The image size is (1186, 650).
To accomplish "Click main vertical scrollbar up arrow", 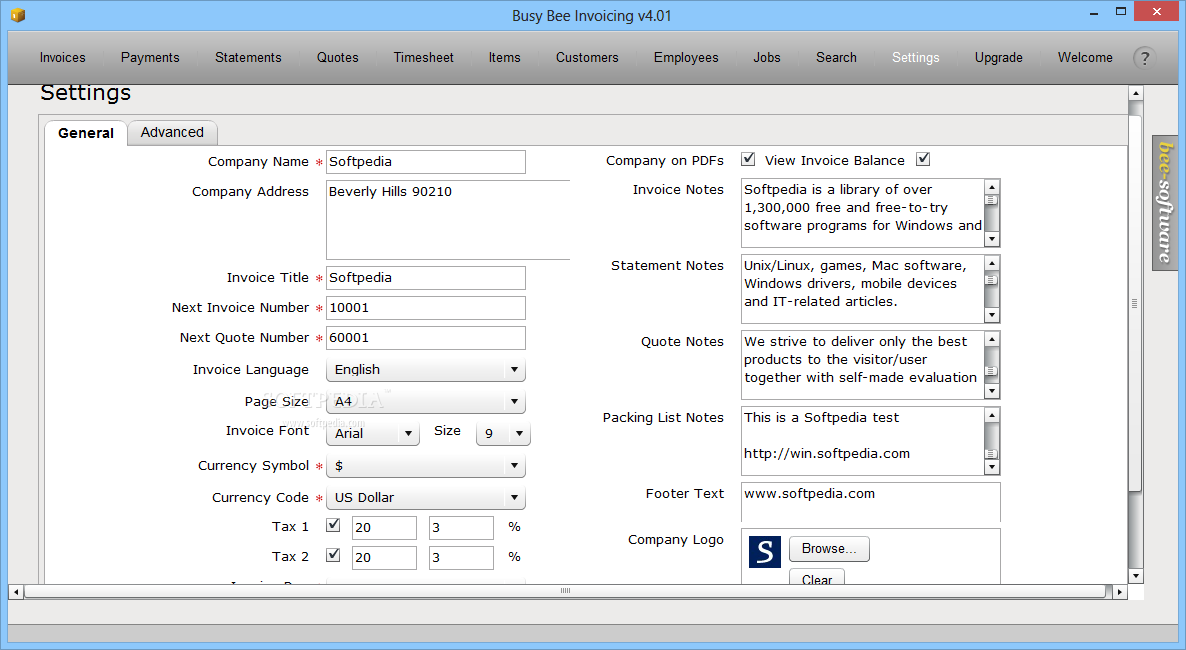I will (1135, 93).
